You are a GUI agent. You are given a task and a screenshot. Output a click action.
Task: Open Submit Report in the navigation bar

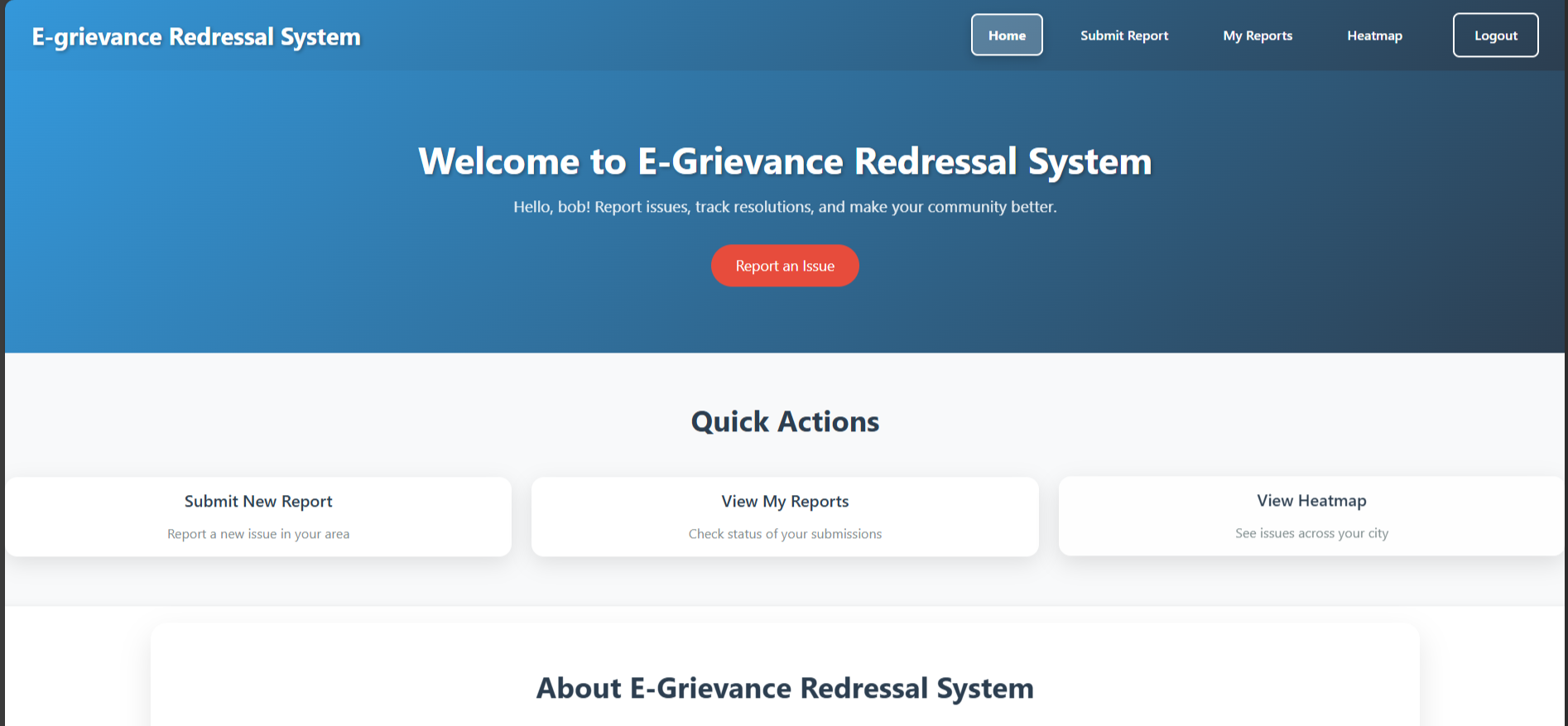tap(1123, 36)
